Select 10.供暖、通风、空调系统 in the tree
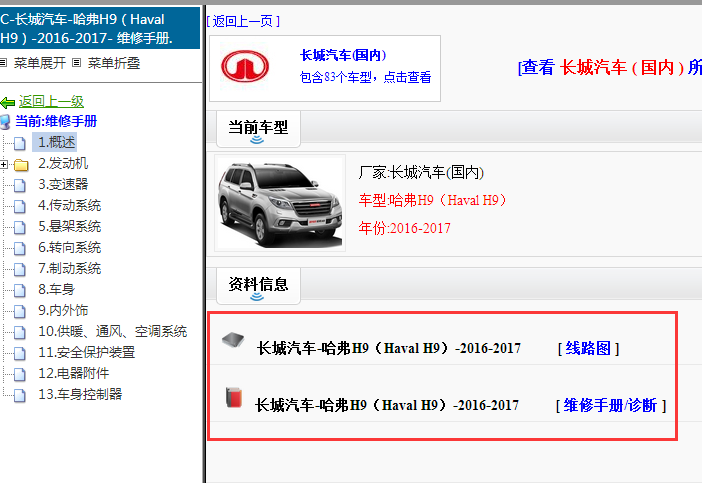 point(112,331)
